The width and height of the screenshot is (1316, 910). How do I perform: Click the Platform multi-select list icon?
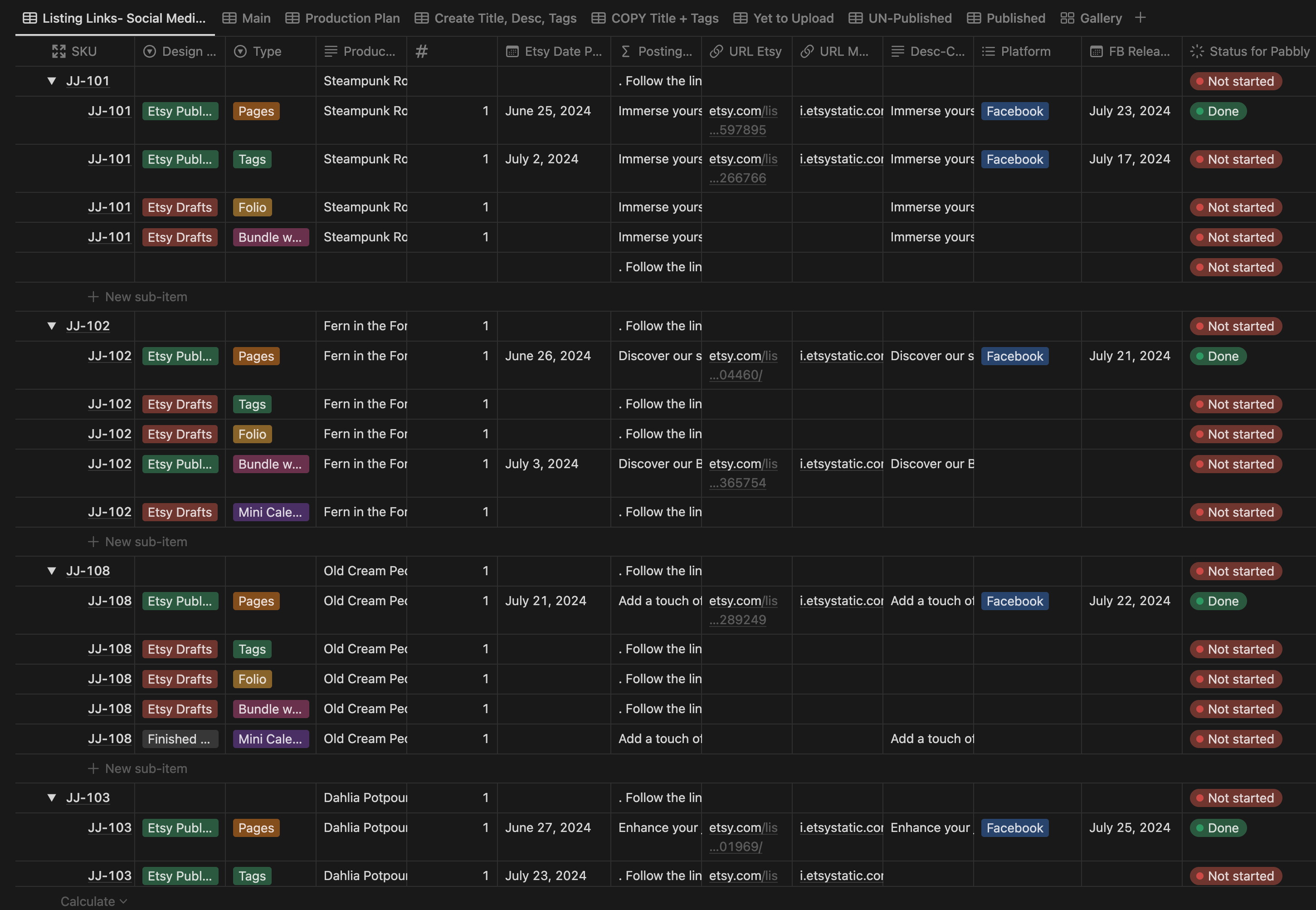click(x=988, y=51)
